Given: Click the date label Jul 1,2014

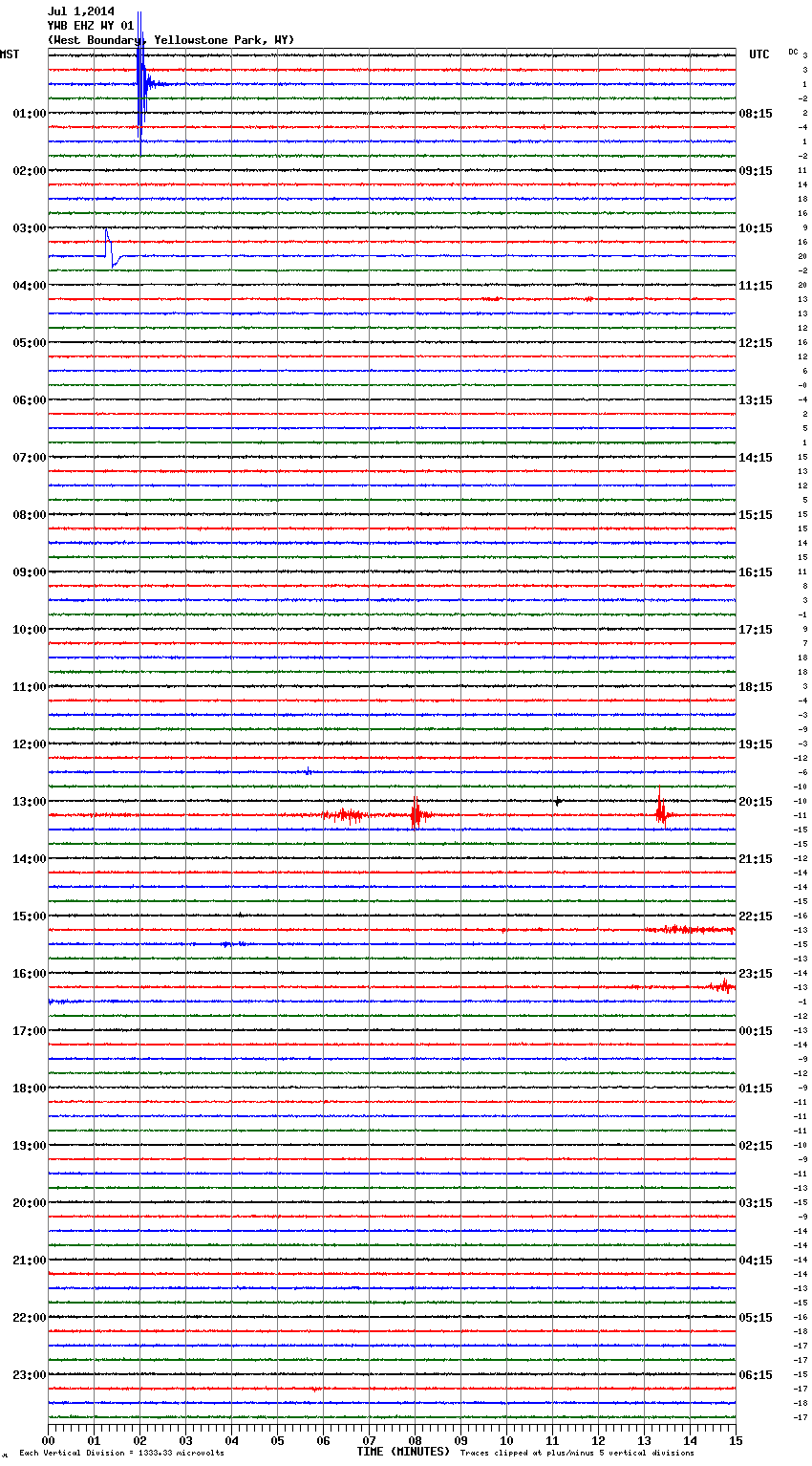Looking at the screenshot, I should [x=81, y=11].
